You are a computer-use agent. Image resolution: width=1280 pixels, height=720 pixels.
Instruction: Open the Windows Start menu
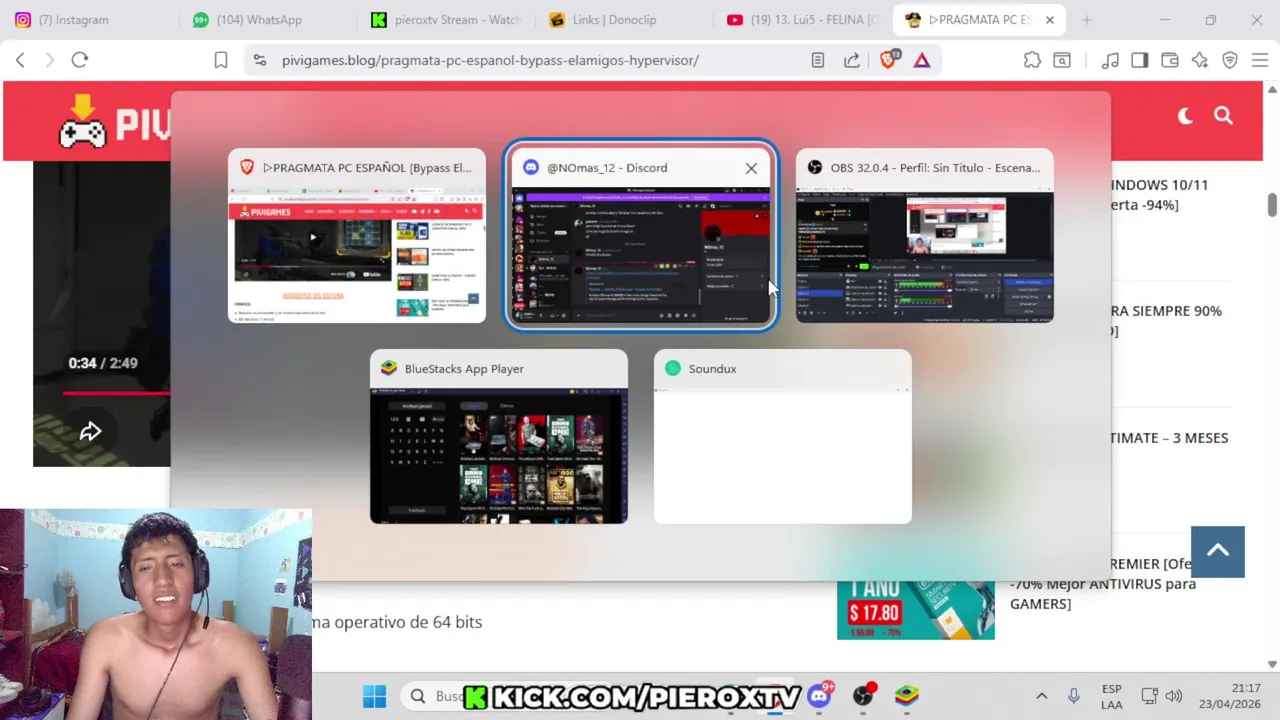pos(374,696)
